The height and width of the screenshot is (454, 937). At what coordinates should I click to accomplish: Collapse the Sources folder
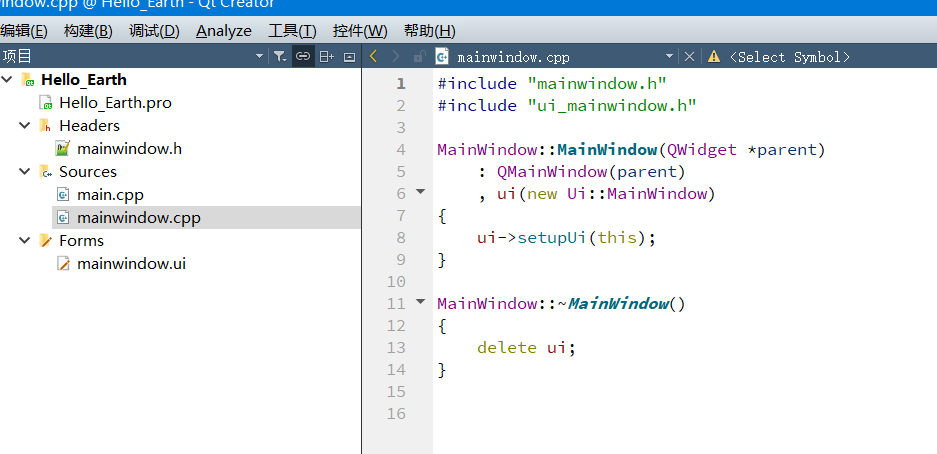pos(25,171)
